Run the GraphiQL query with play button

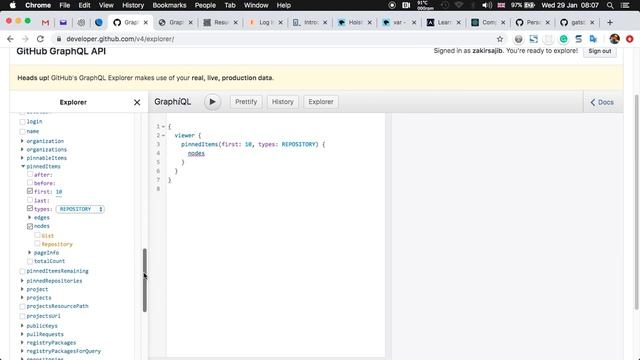point(212,102)
